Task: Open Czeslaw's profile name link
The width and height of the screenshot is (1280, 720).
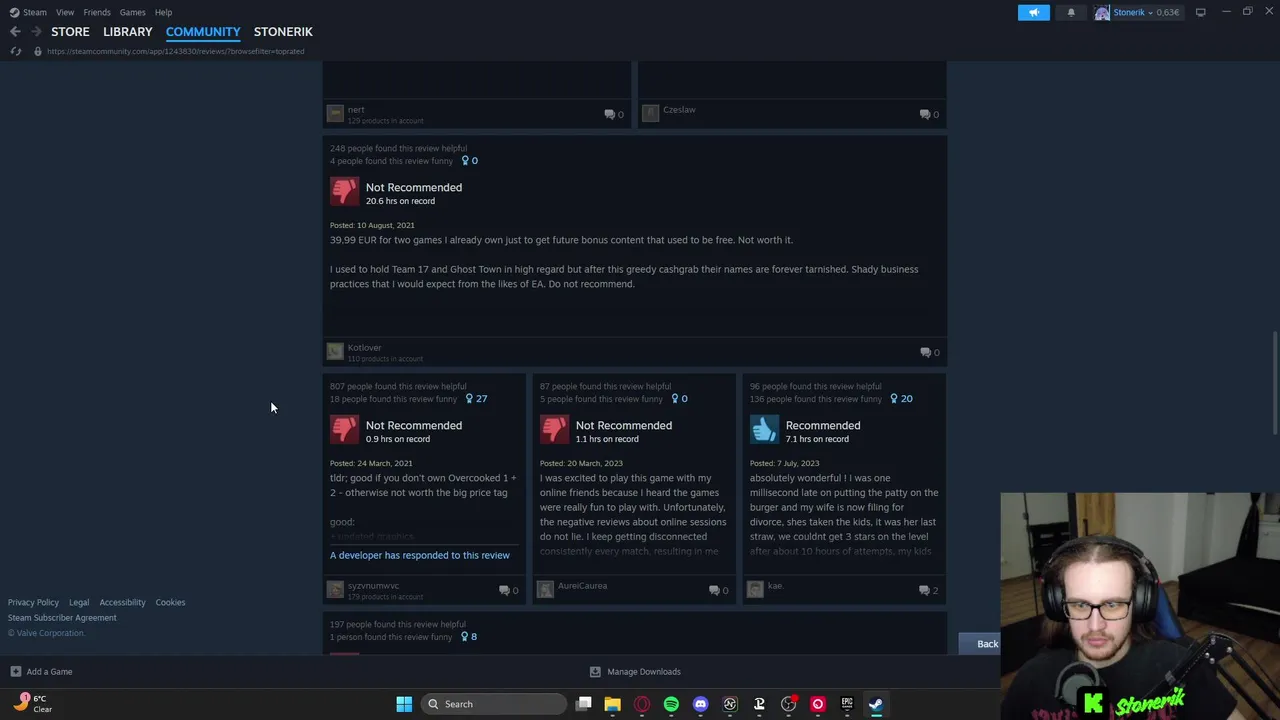Action: tap(679, 110)
